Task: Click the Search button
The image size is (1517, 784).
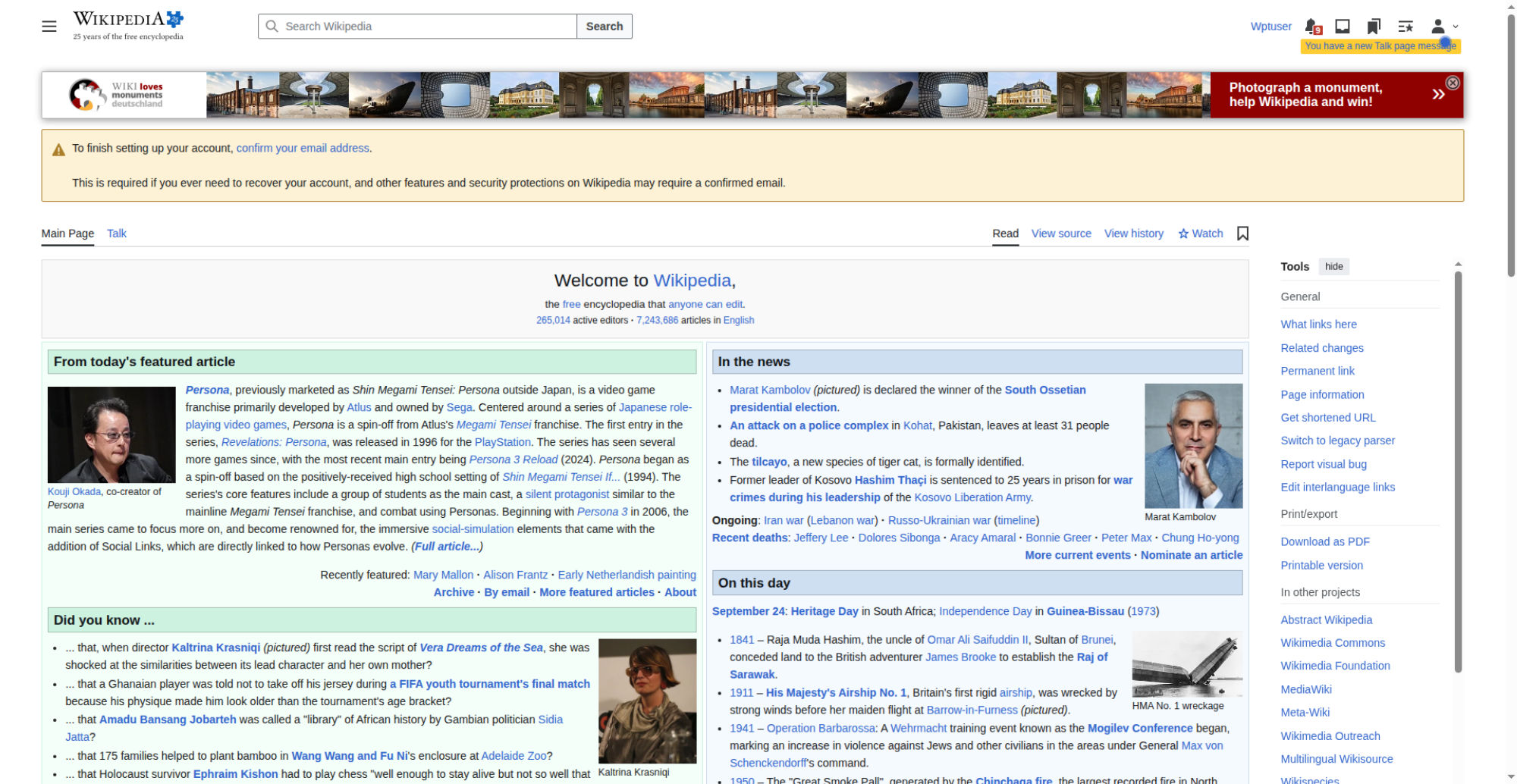Action: [x=605, y=27]
